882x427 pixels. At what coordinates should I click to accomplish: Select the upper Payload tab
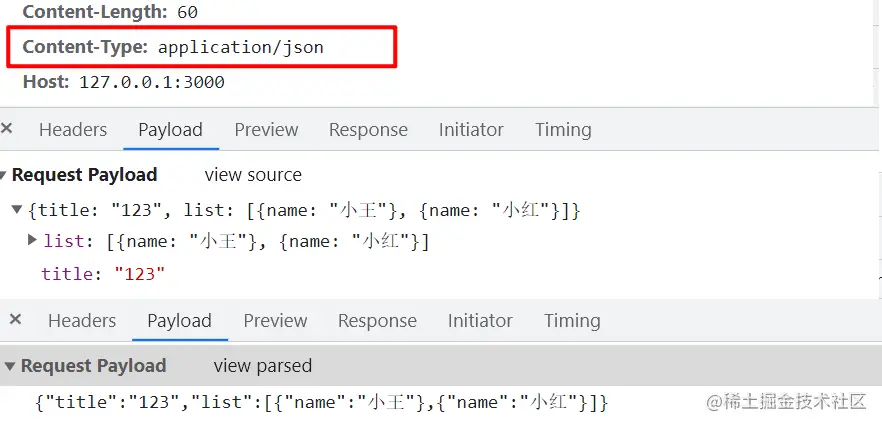pyautogui.click(x=170, y=130)
